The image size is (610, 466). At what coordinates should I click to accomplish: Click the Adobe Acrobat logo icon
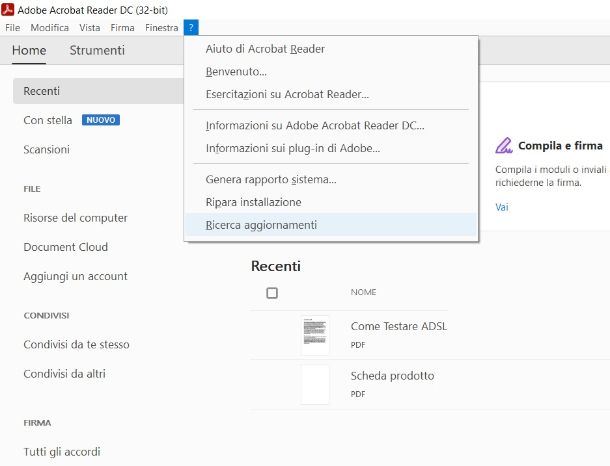(x=9, y=10)
